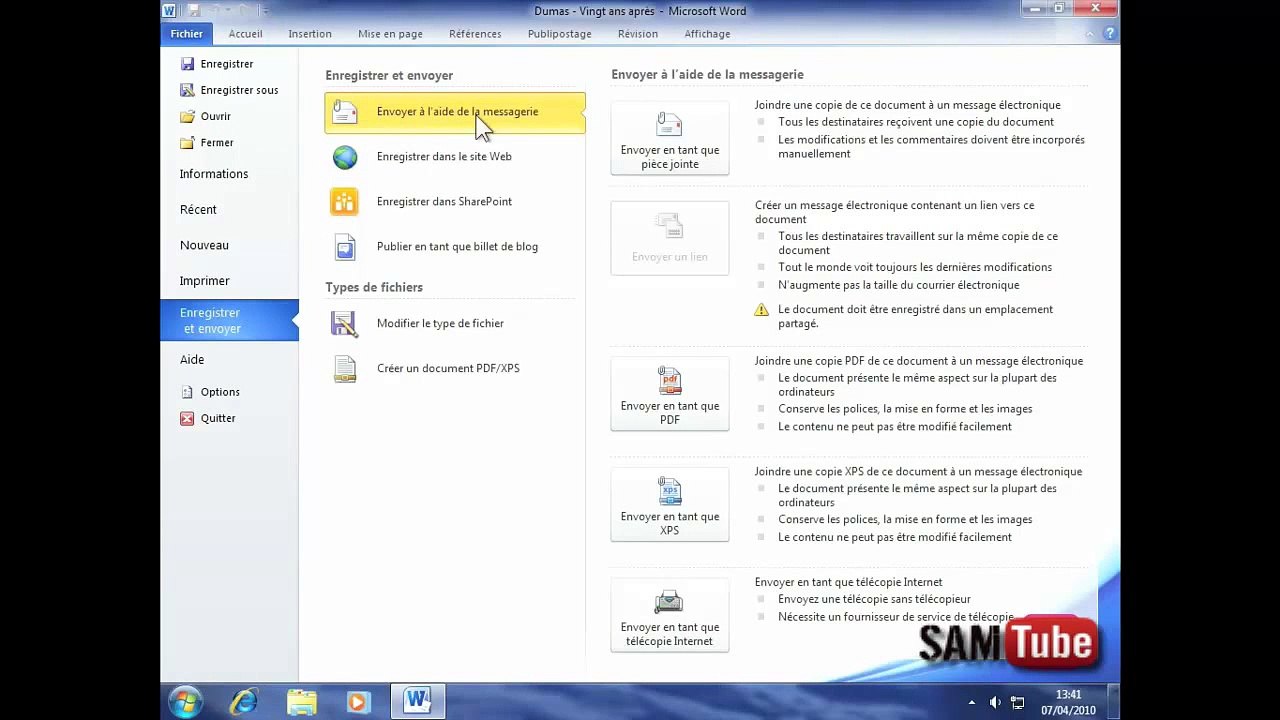The width and height of the screenshot is (1280, 720).
Task: Show hidden system tray icons
Action: click(x=972, y=703)
